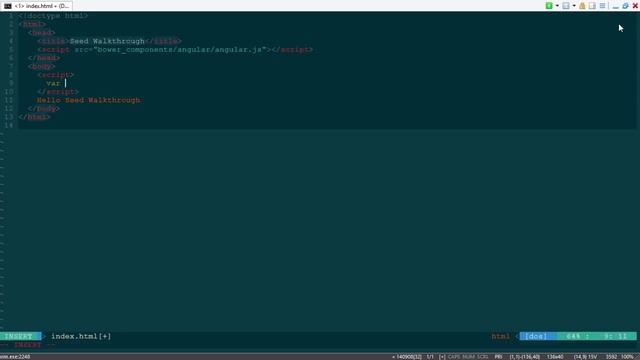Click the closing html tag on line 13
Viewport: 640px width, 360px height.
pyautogui.click(x=34, y=117)
